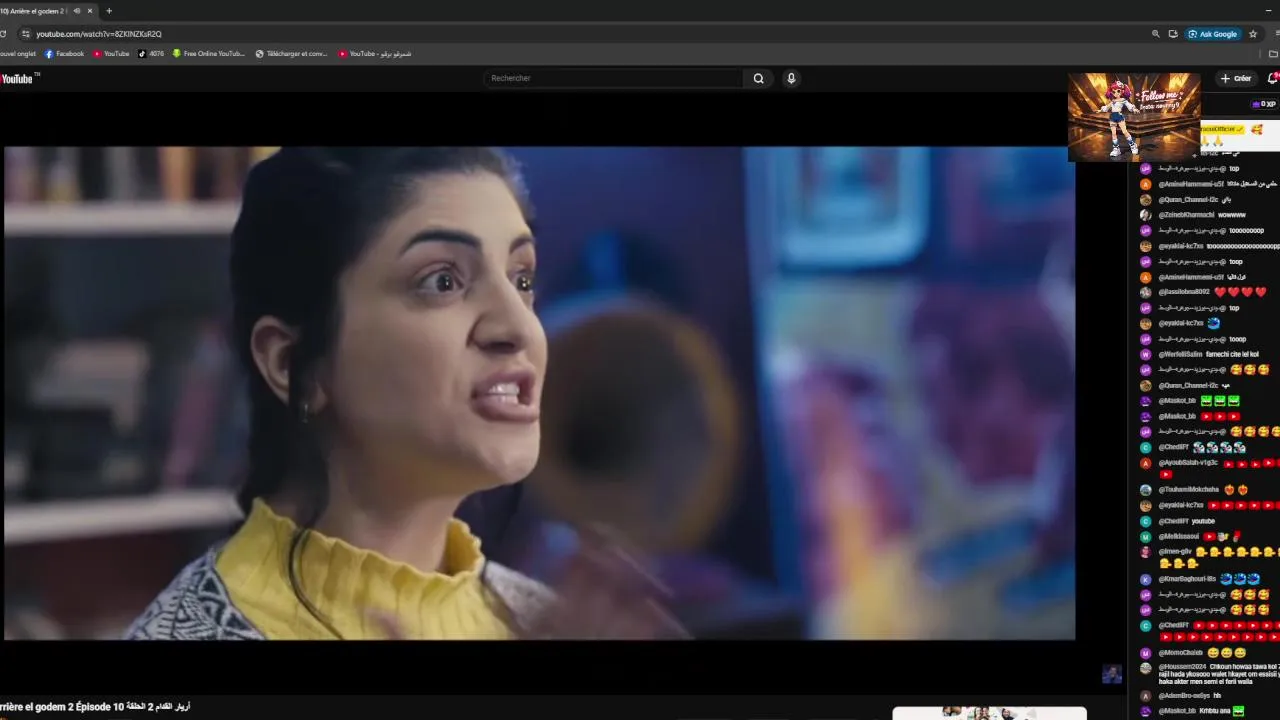The width and height of the screenshot is (1280, 720).
Task: Open the TikTok 4076 bookmark
Action: (151, 54)
